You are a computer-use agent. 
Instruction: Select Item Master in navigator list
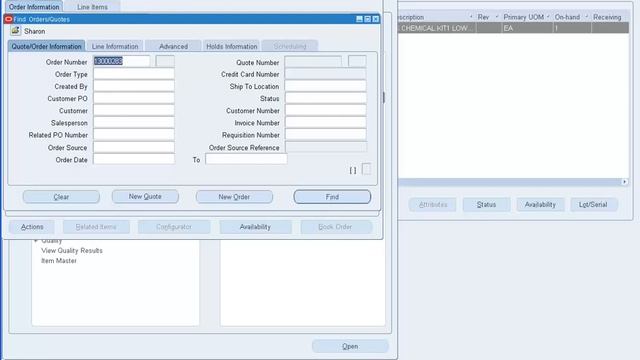59,260
